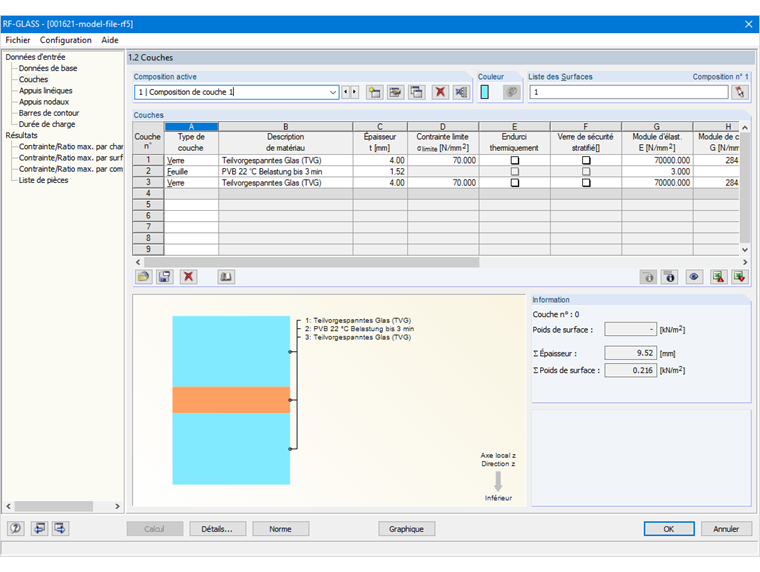Select Couches in the navigation tree
760x572 pixels.
(33, 79)
